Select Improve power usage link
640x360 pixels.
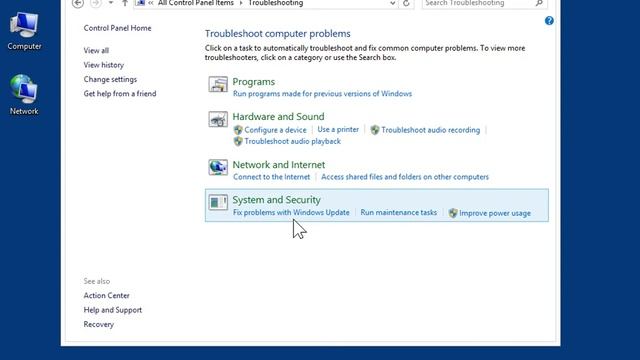coord(495,213)
